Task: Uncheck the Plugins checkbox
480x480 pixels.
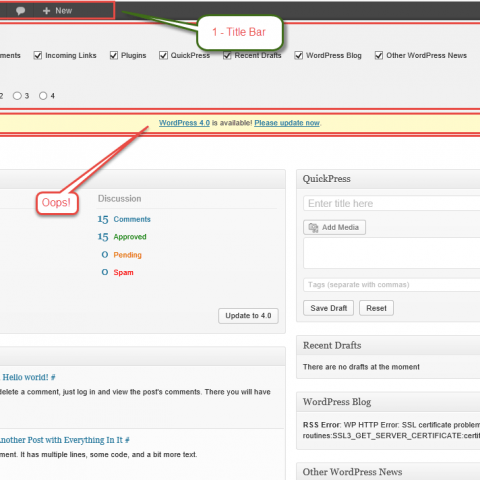Action: pos(114,55)
